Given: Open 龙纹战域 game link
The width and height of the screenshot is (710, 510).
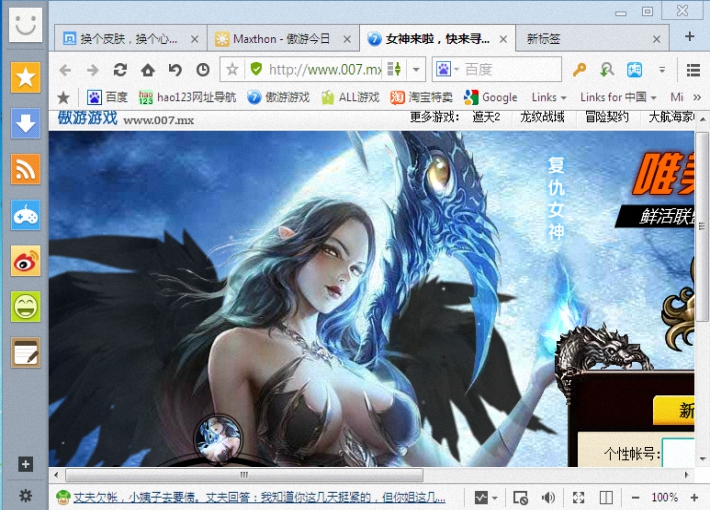Looking at the screenshot, I should click(542, 117).
